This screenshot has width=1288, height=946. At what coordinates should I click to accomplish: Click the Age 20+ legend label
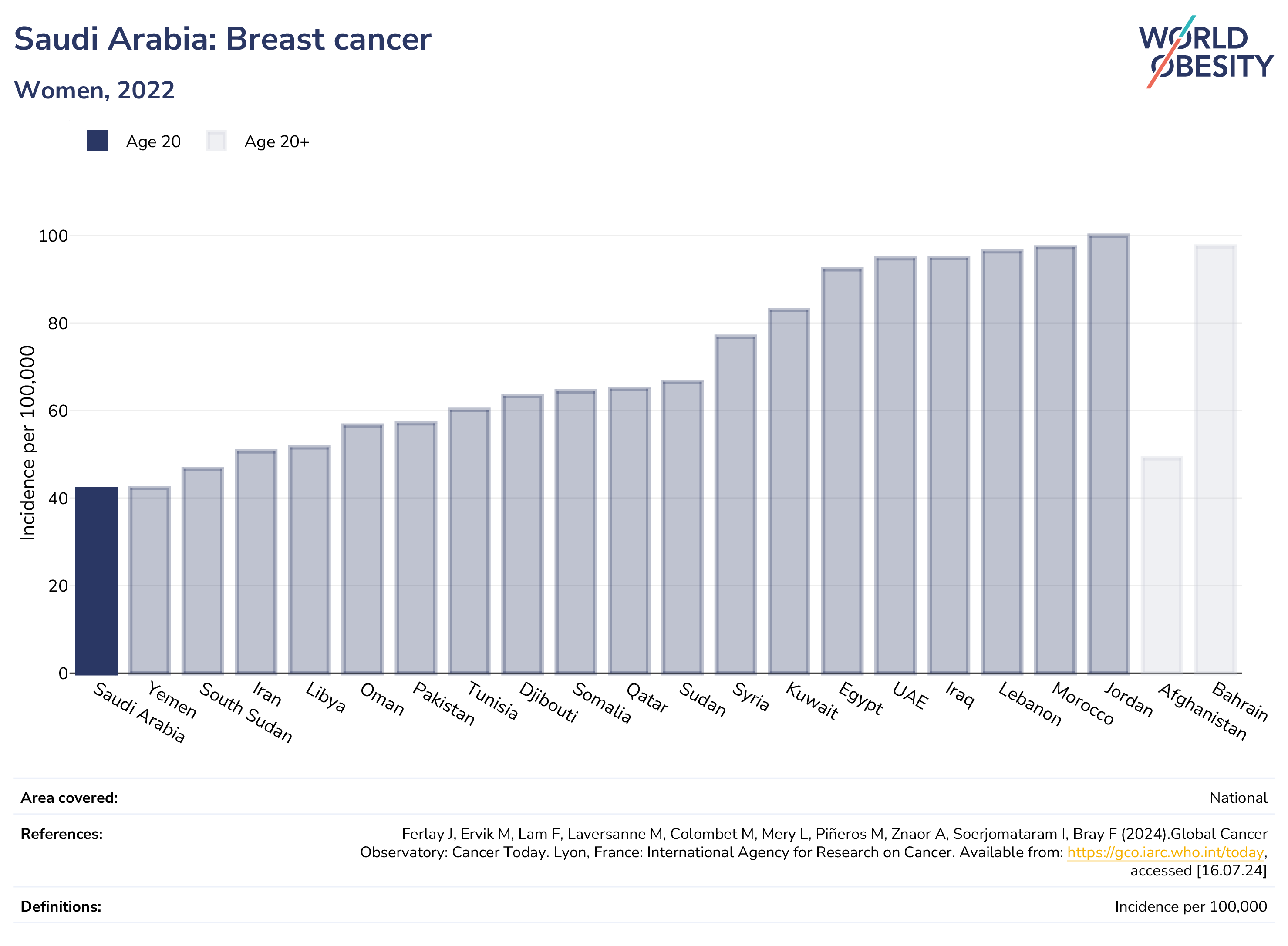coord(276,141)
